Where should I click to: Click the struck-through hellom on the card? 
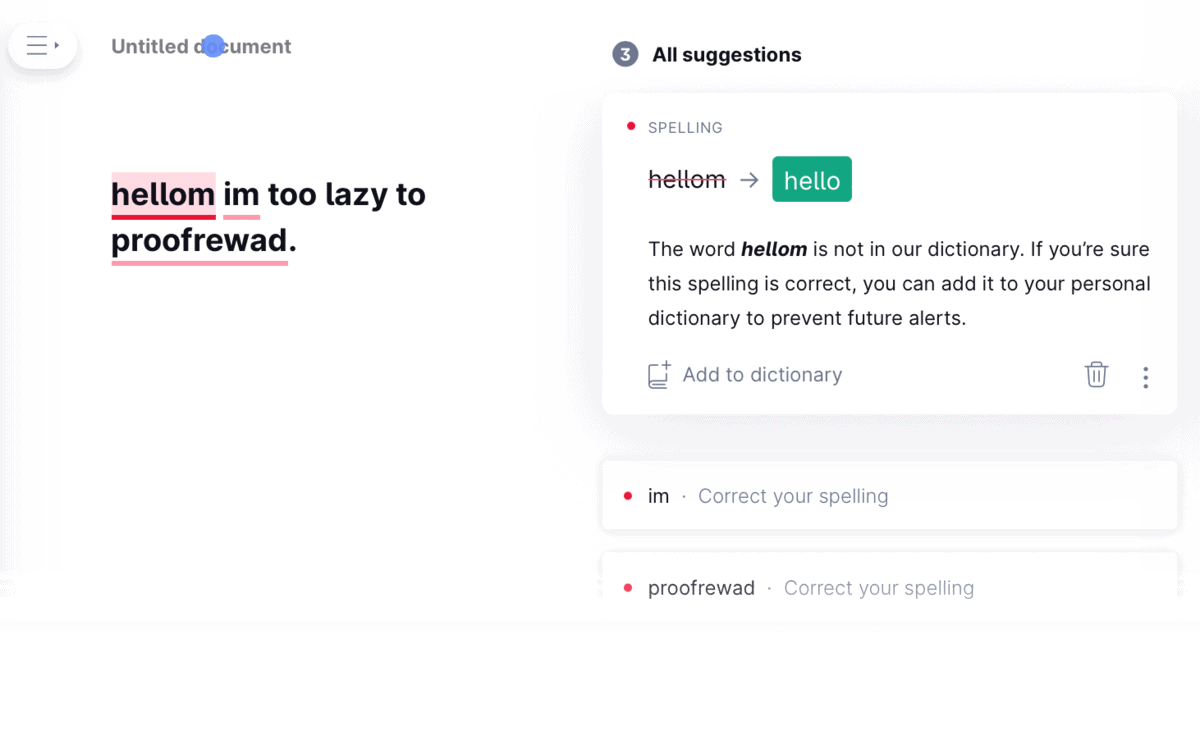tap(688, 179)
